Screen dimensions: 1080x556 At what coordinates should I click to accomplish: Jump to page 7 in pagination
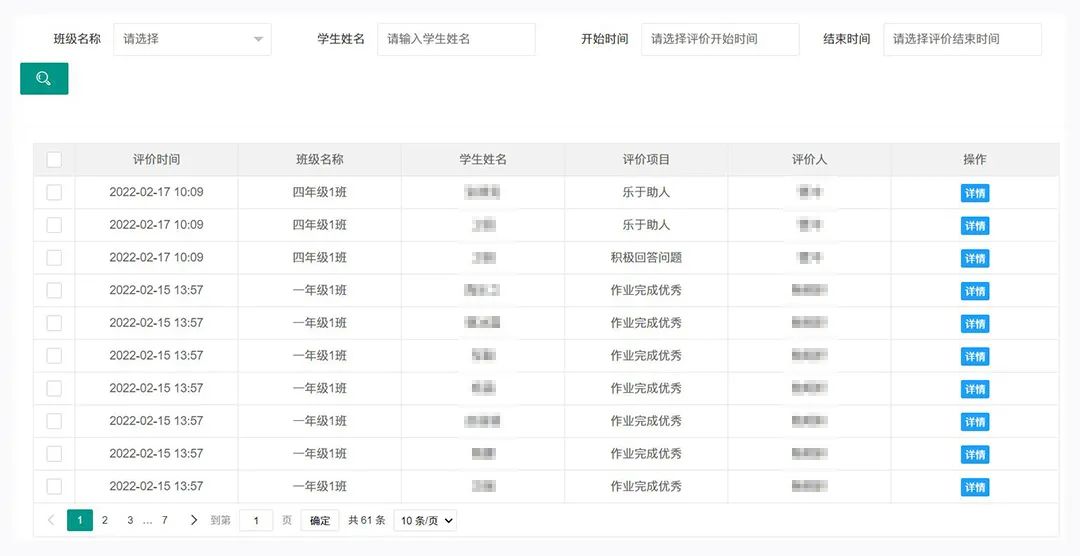165,520
